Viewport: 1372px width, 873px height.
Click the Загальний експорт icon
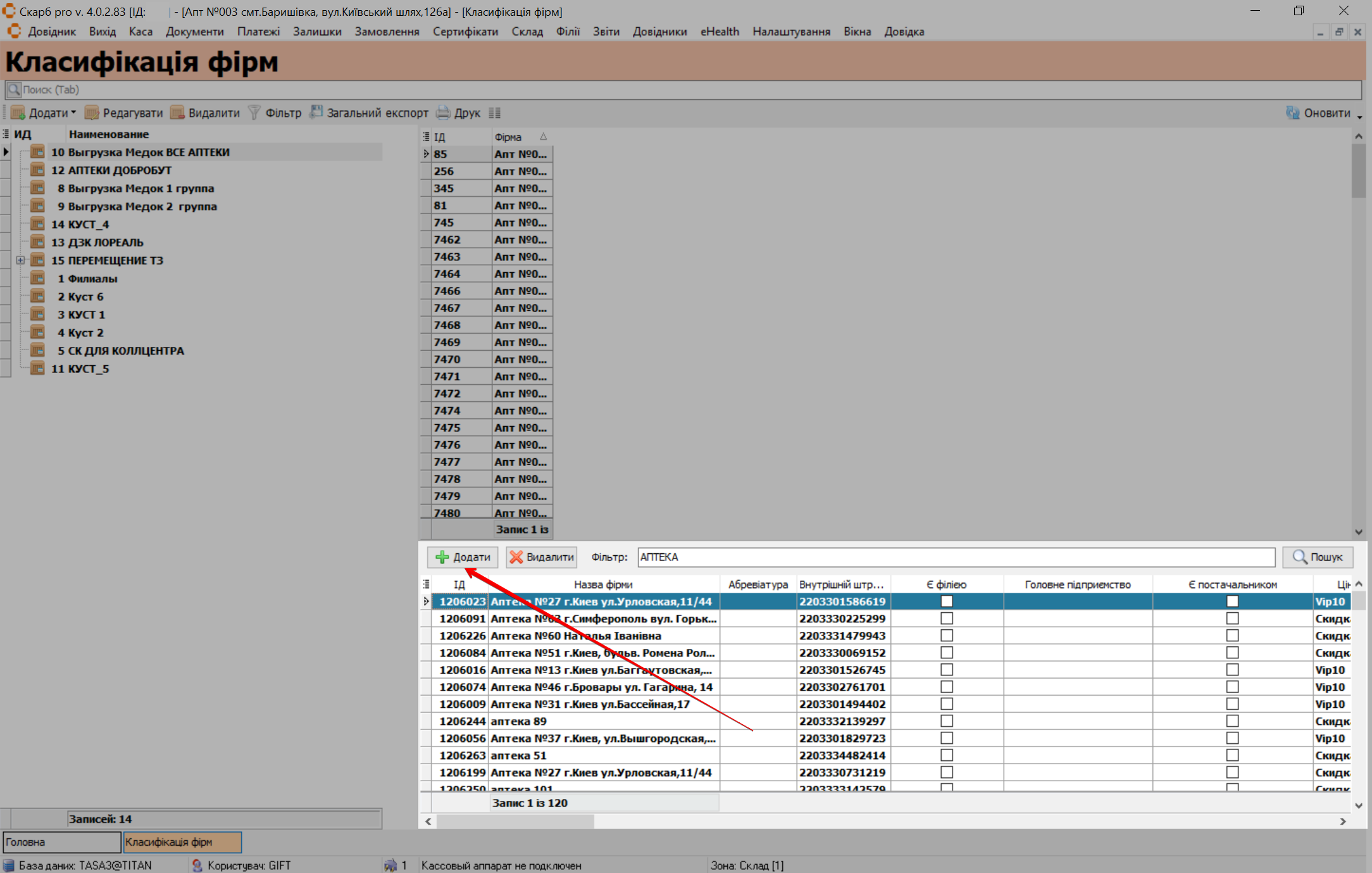click(x=316, y=113)
